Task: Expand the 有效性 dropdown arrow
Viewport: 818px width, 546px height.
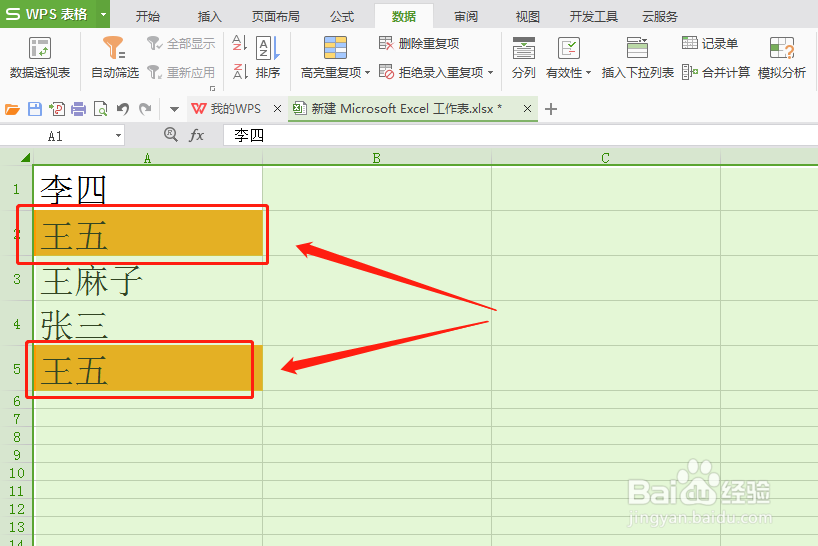Action: [588, 72]
